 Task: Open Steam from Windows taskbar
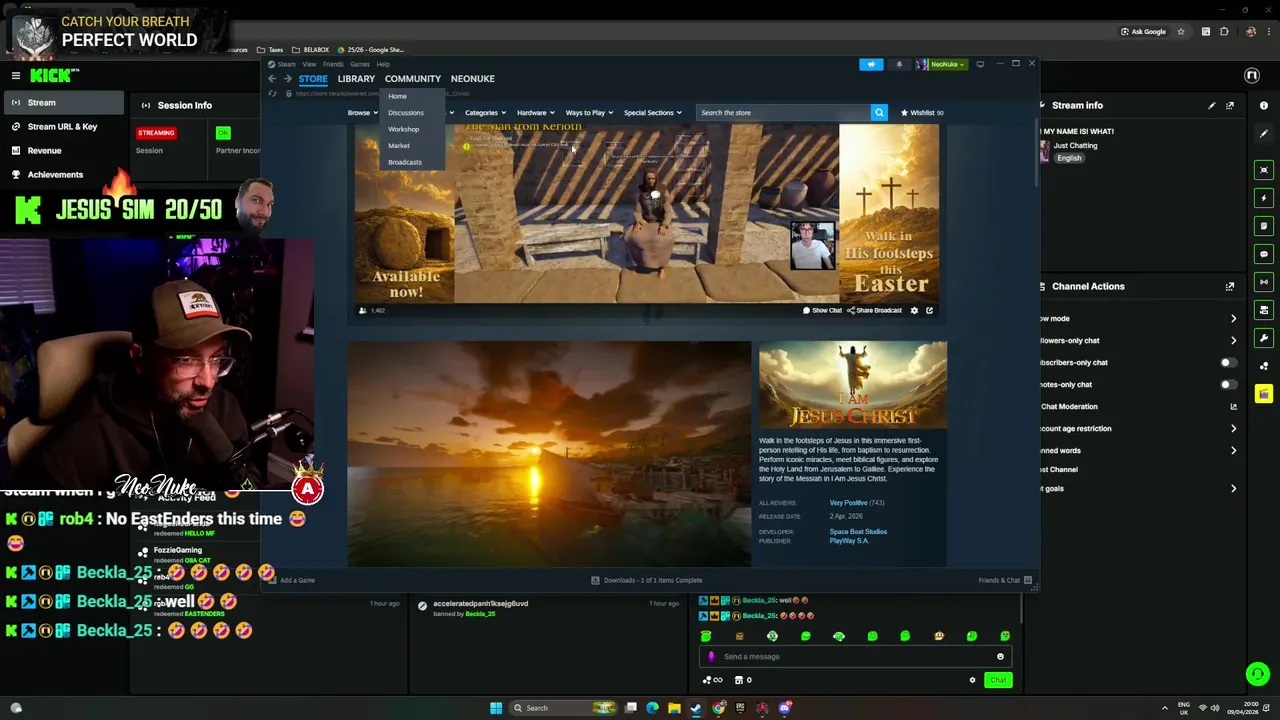tap(696, 708)
